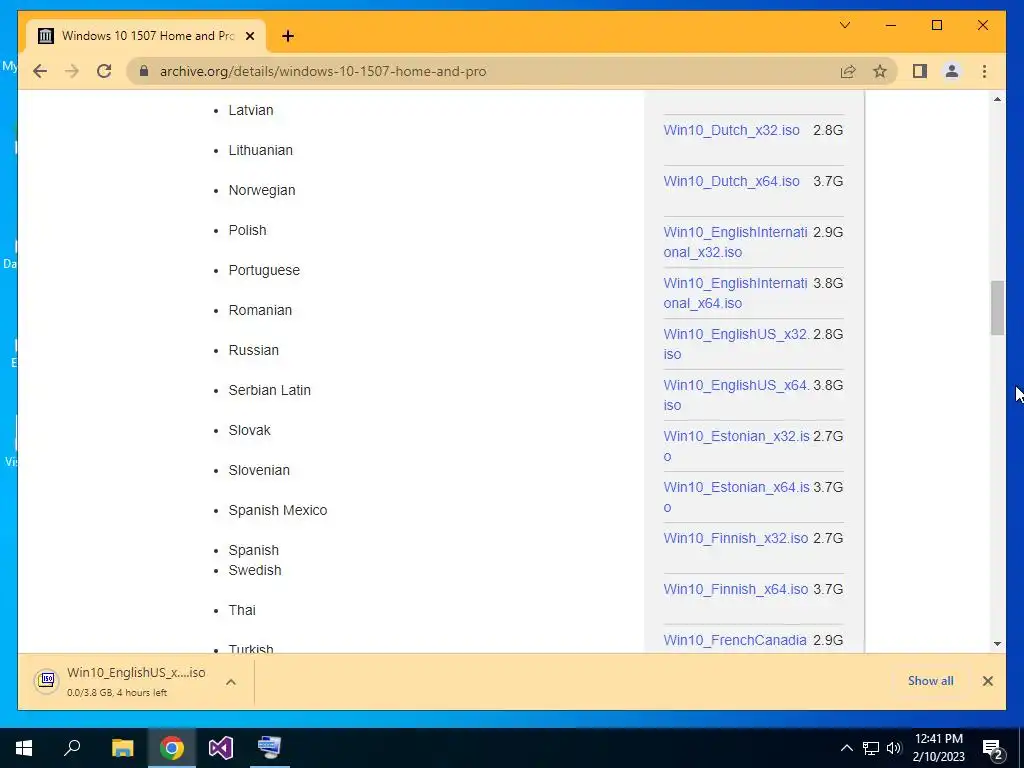
Task: Close the Windows 10 1507 tab
Action: coord(249,36)
